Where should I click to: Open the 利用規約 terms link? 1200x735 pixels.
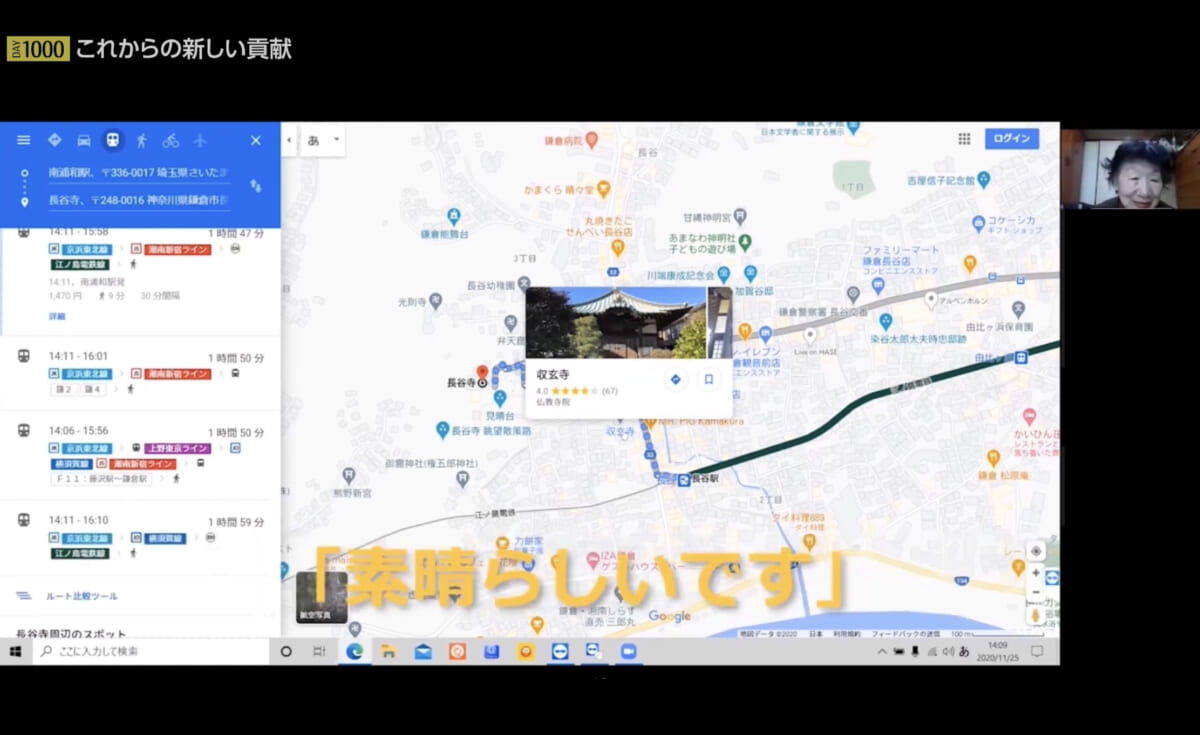[x=848, y=634]
